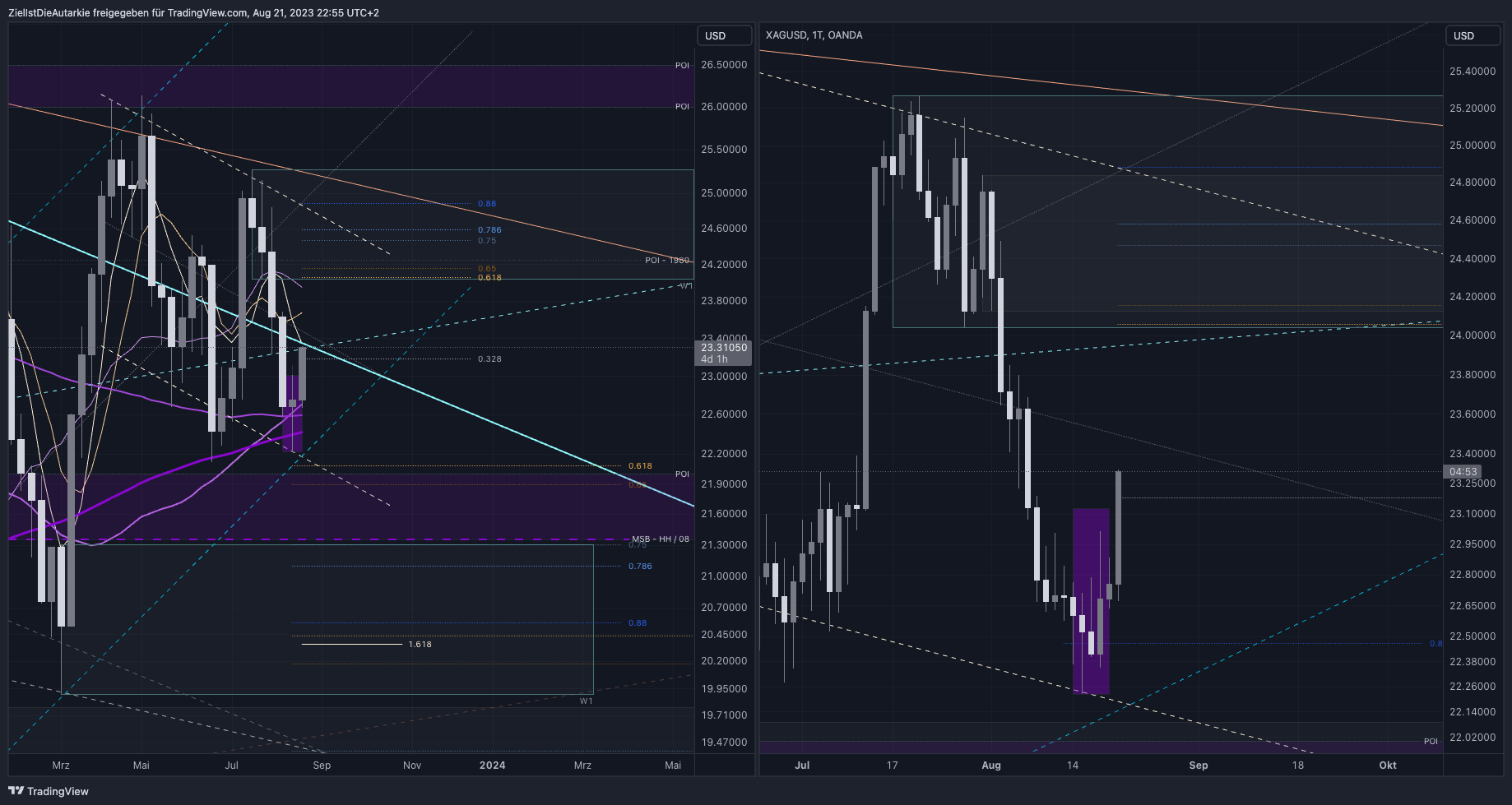
Task: Click the POI label on the XAGUSD chart
Action: (1431, 742)
